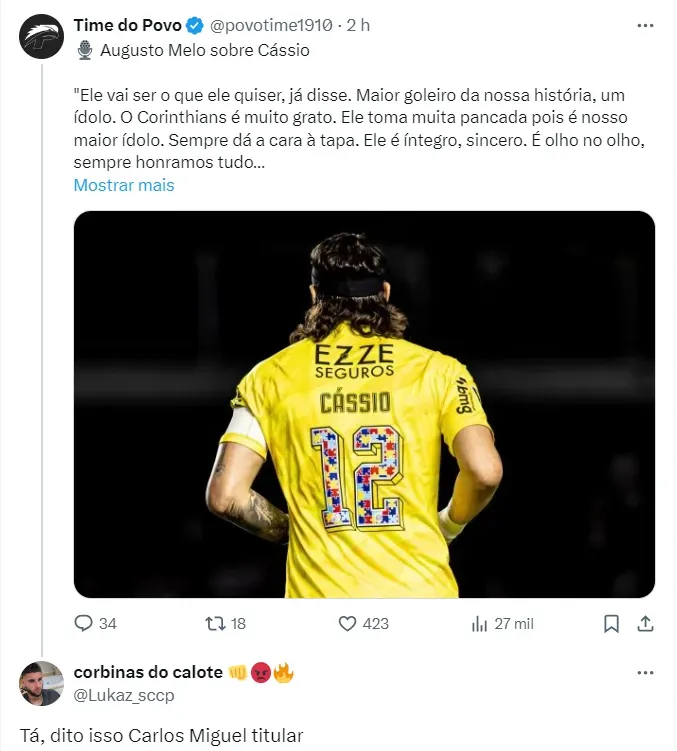Repost the Time do Povo tweet
677x751 pixels.
(x=214, y=623)
